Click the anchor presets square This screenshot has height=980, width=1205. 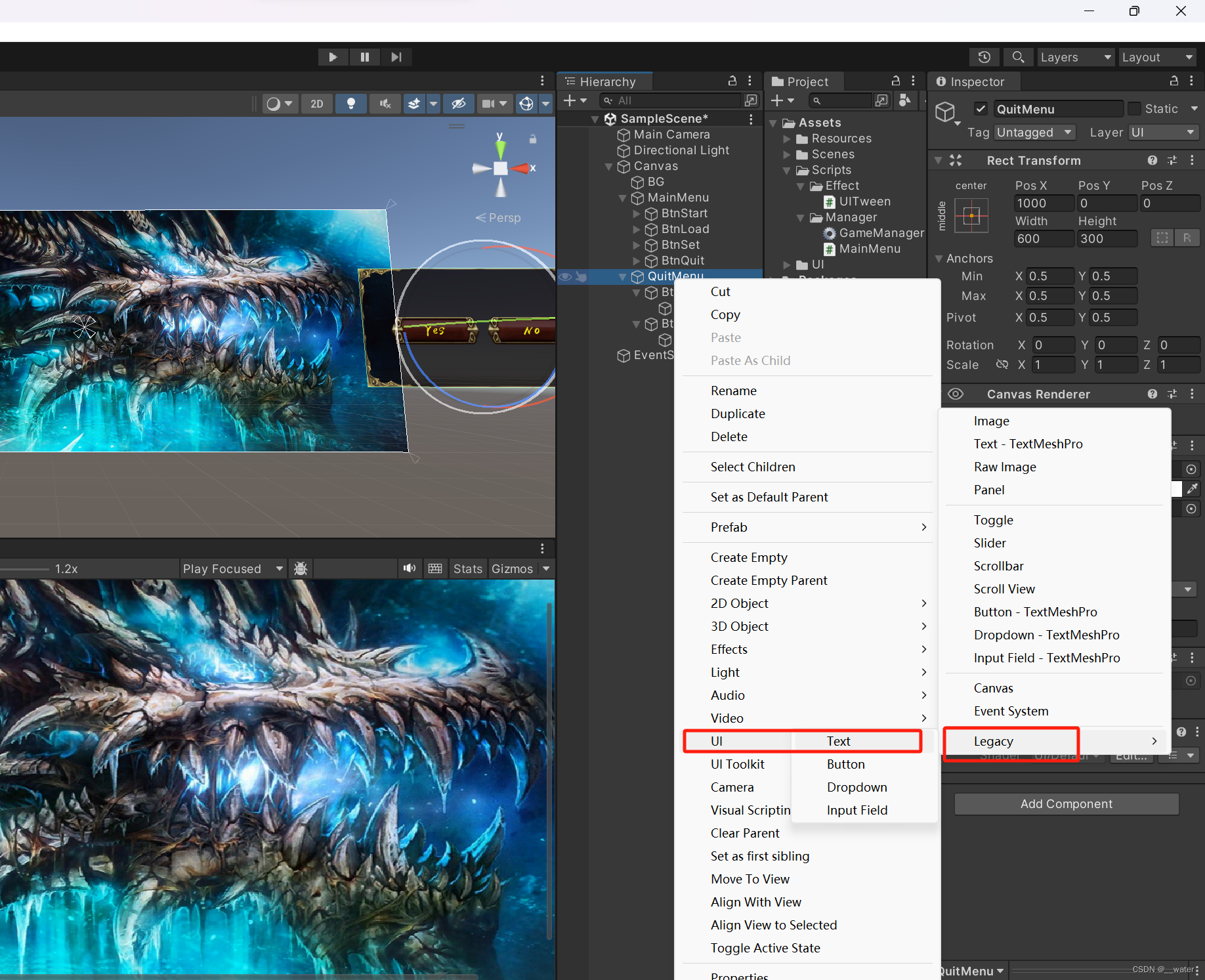pyautogui.click(x=971, y=215)
